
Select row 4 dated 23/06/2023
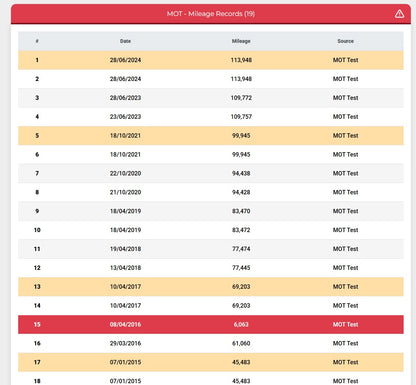[211, 117]
